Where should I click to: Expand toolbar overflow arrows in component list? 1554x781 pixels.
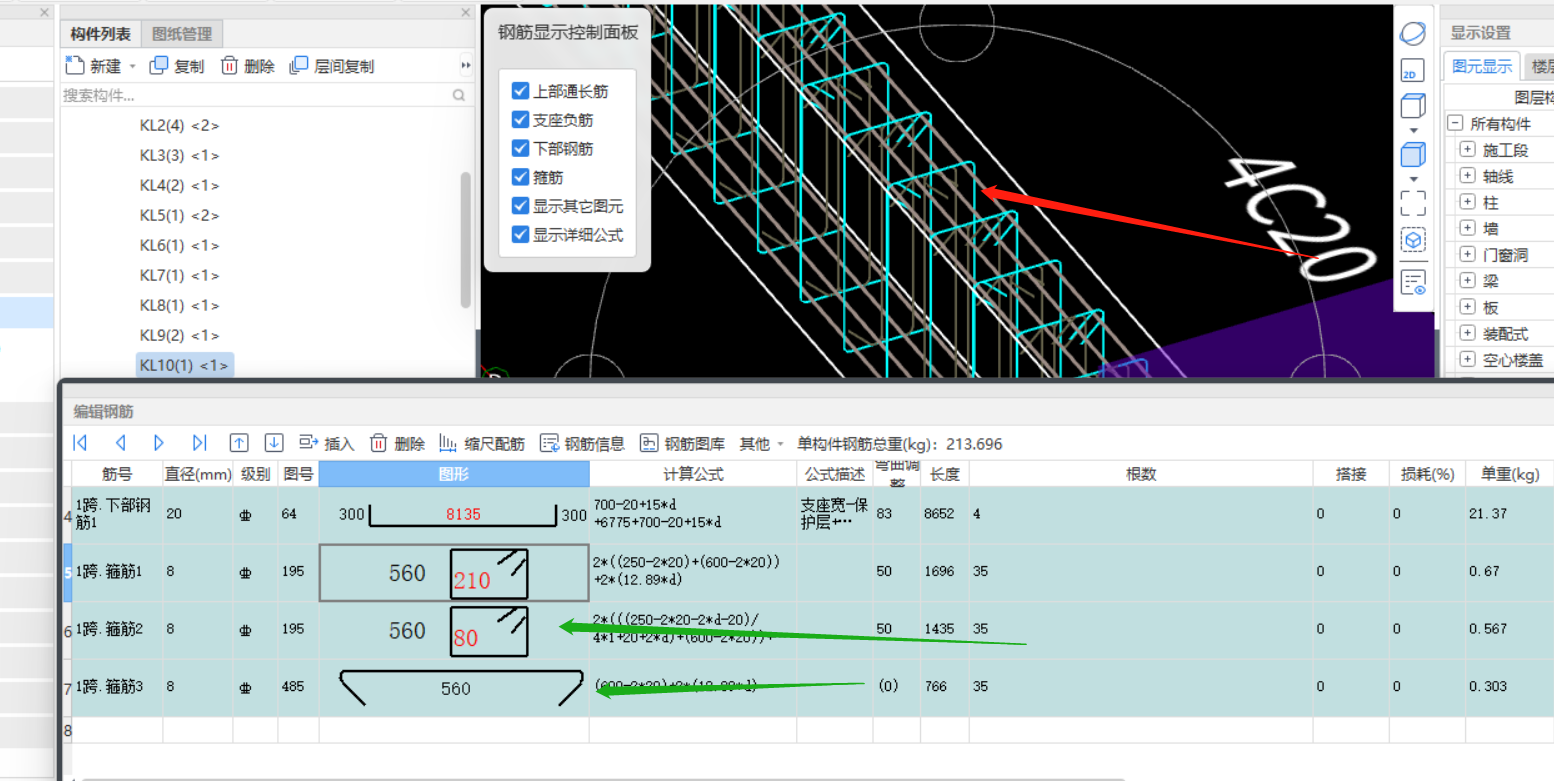pyautogui.click(x=465, y=66)
